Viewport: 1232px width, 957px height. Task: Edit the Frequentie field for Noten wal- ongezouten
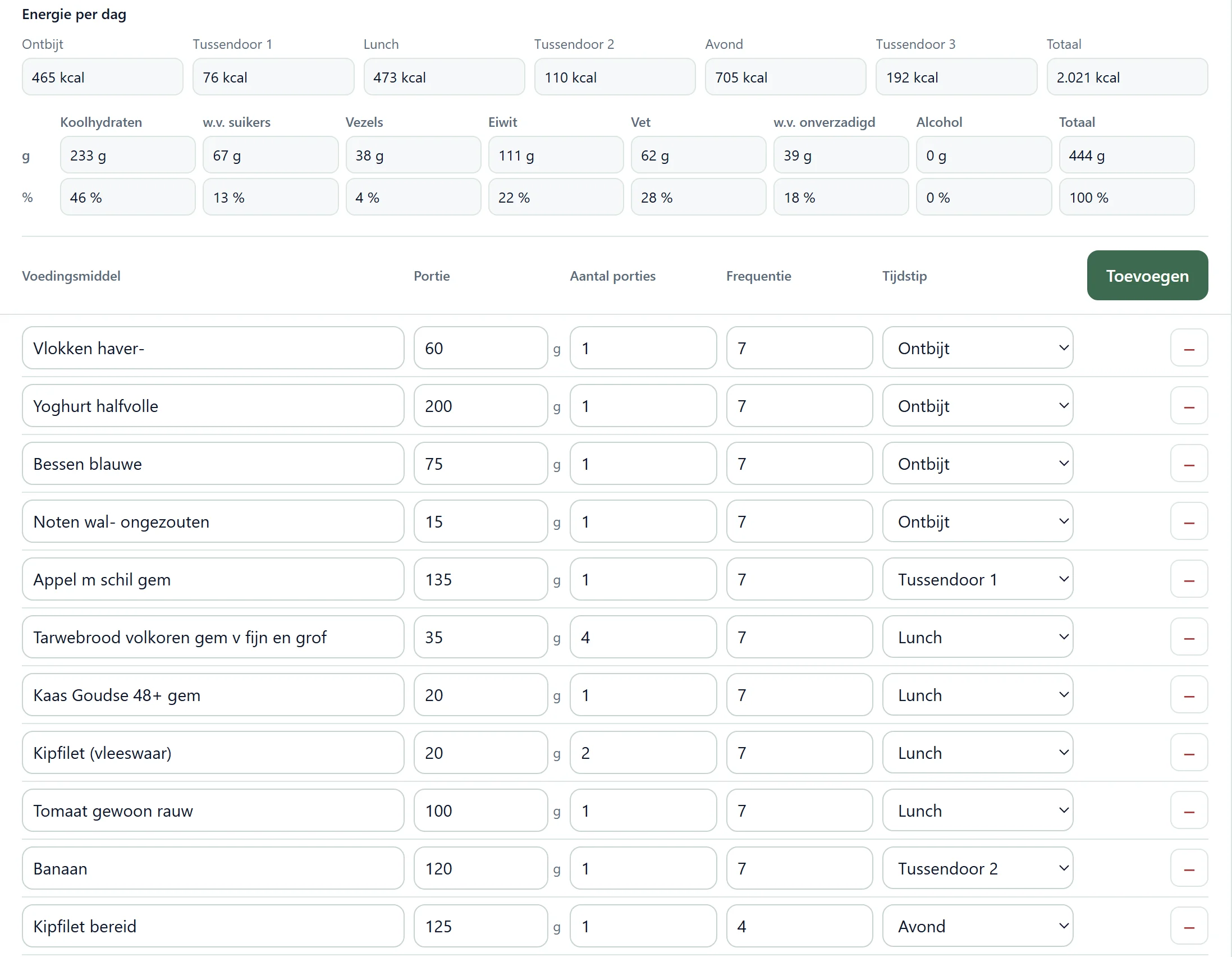coord(799,521)
